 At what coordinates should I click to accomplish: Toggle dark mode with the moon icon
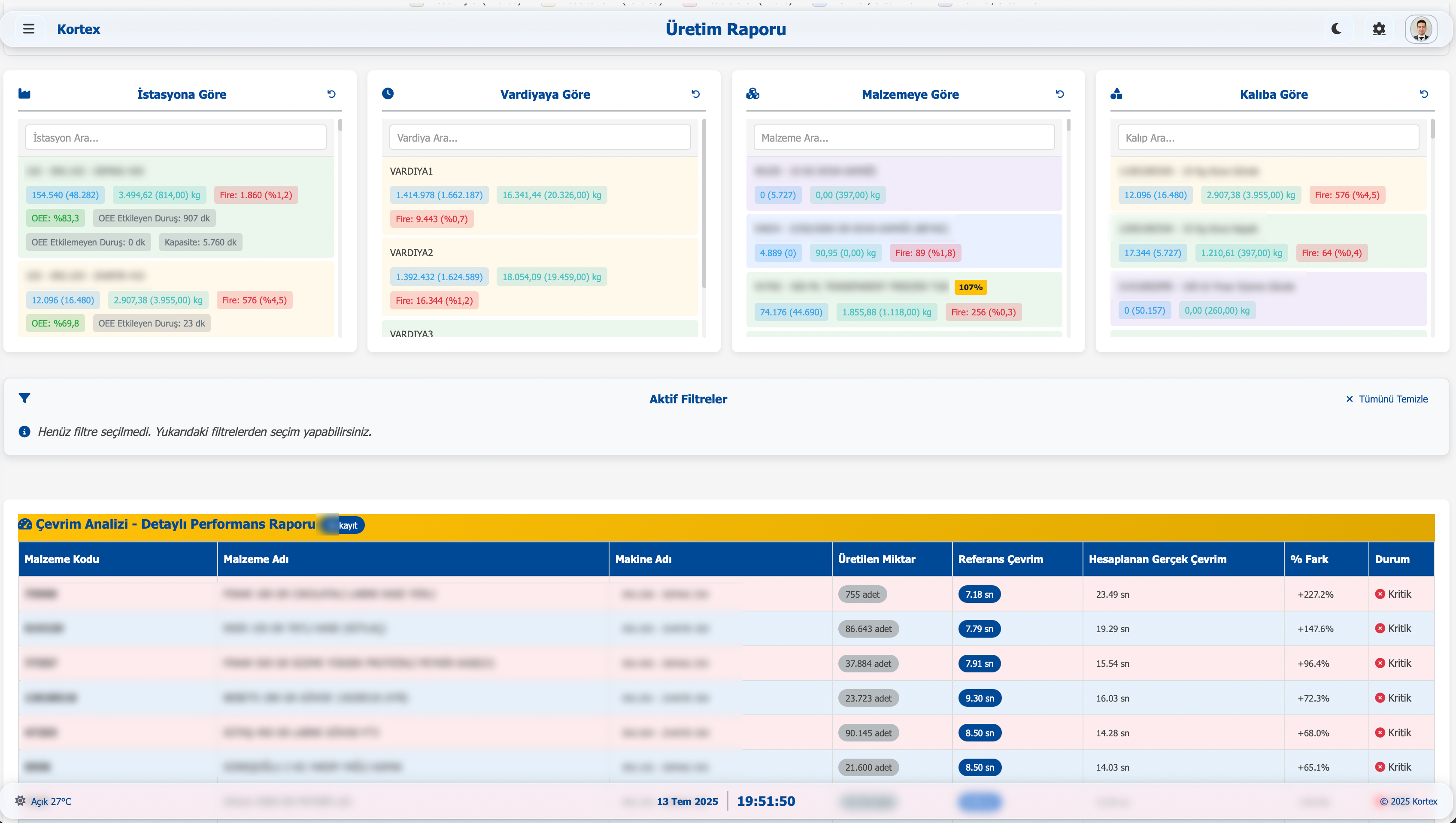1336,29
